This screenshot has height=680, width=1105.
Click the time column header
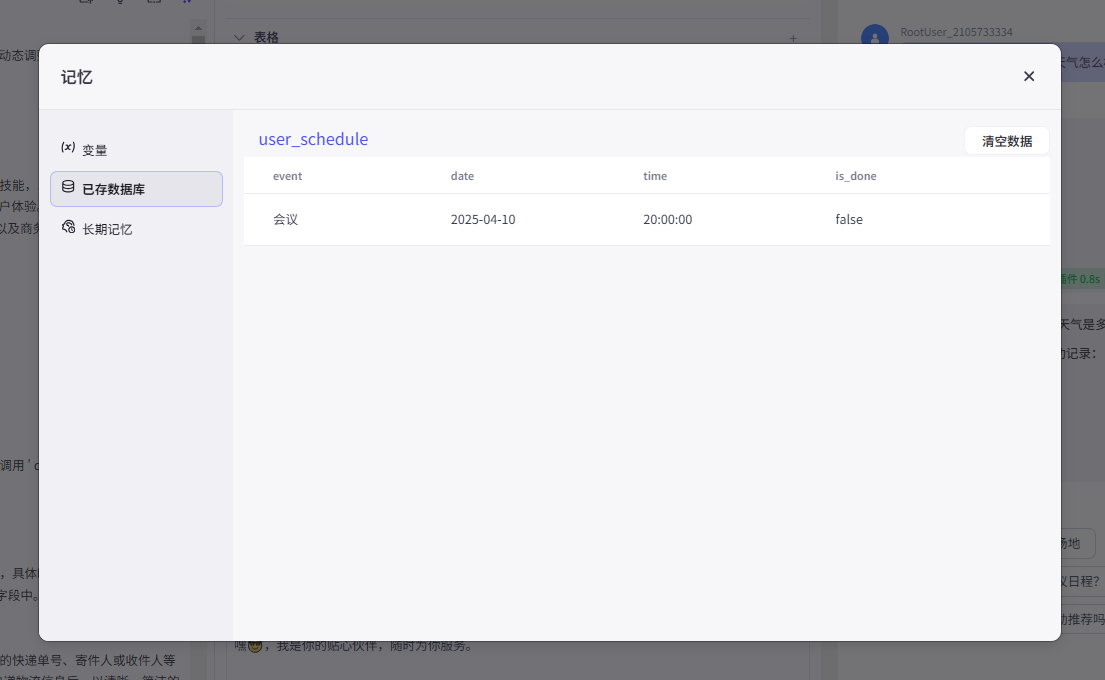point(654,176)
